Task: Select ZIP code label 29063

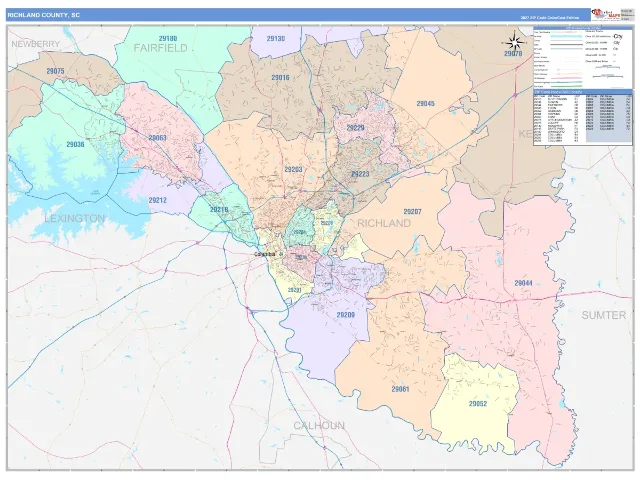Action: [158, 138]
